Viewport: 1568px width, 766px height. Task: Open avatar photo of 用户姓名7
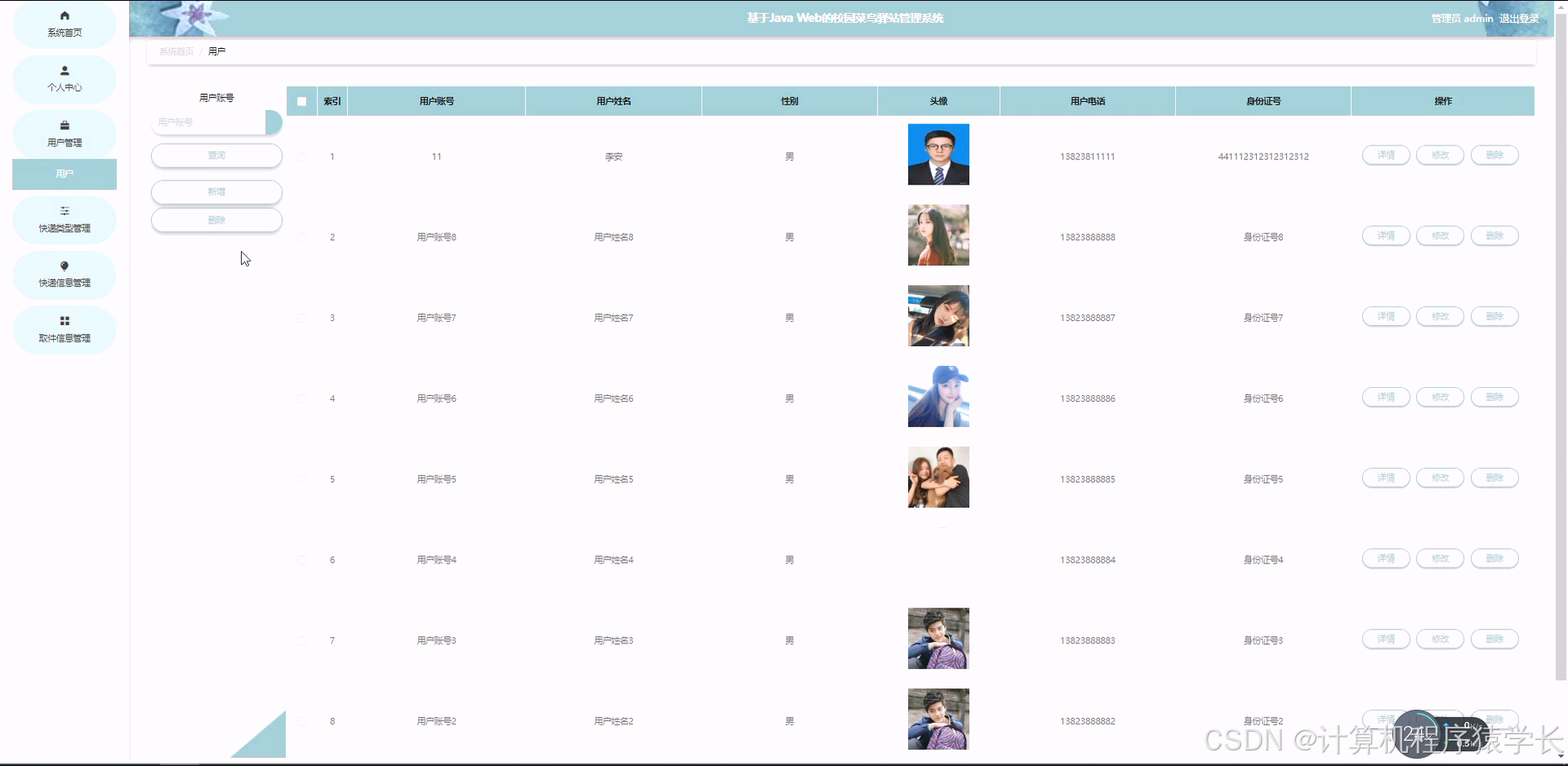coord(938,316)
